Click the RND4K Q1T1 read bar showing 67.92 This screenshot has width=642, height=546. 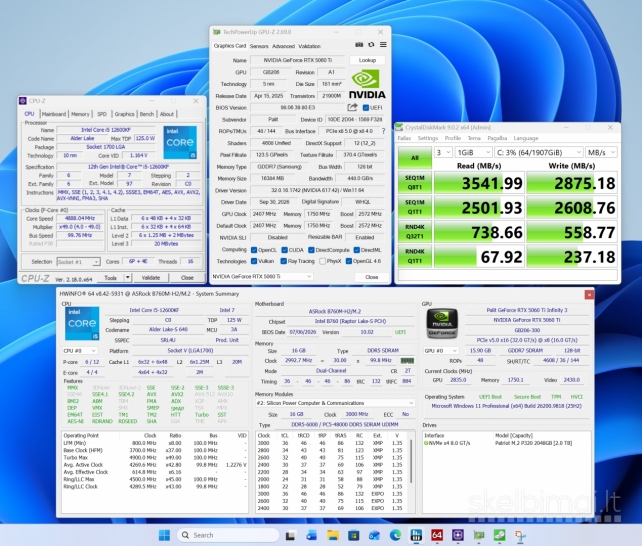[x=479, y=257]
